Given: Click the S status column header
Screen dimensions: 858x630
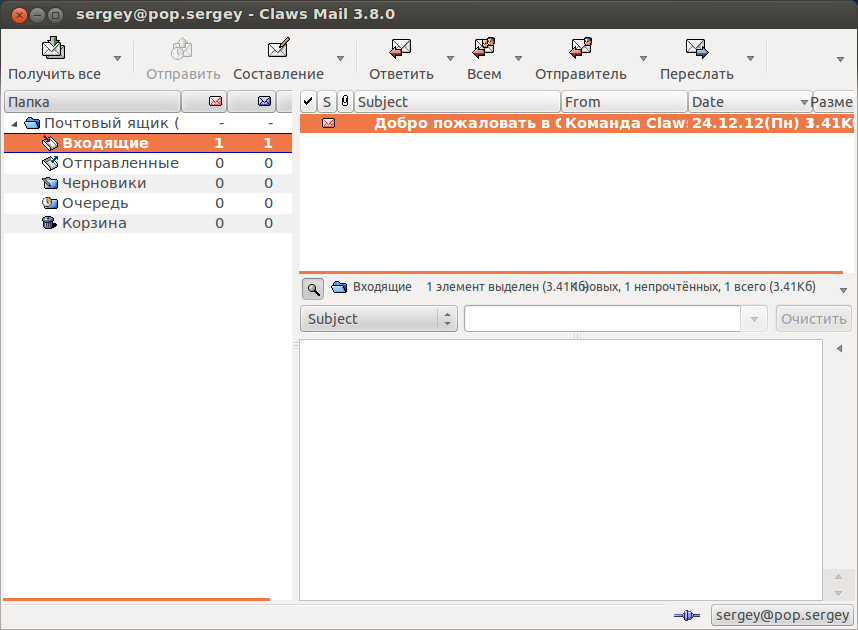Looking at the screenshot, I should tap(327, 102).
